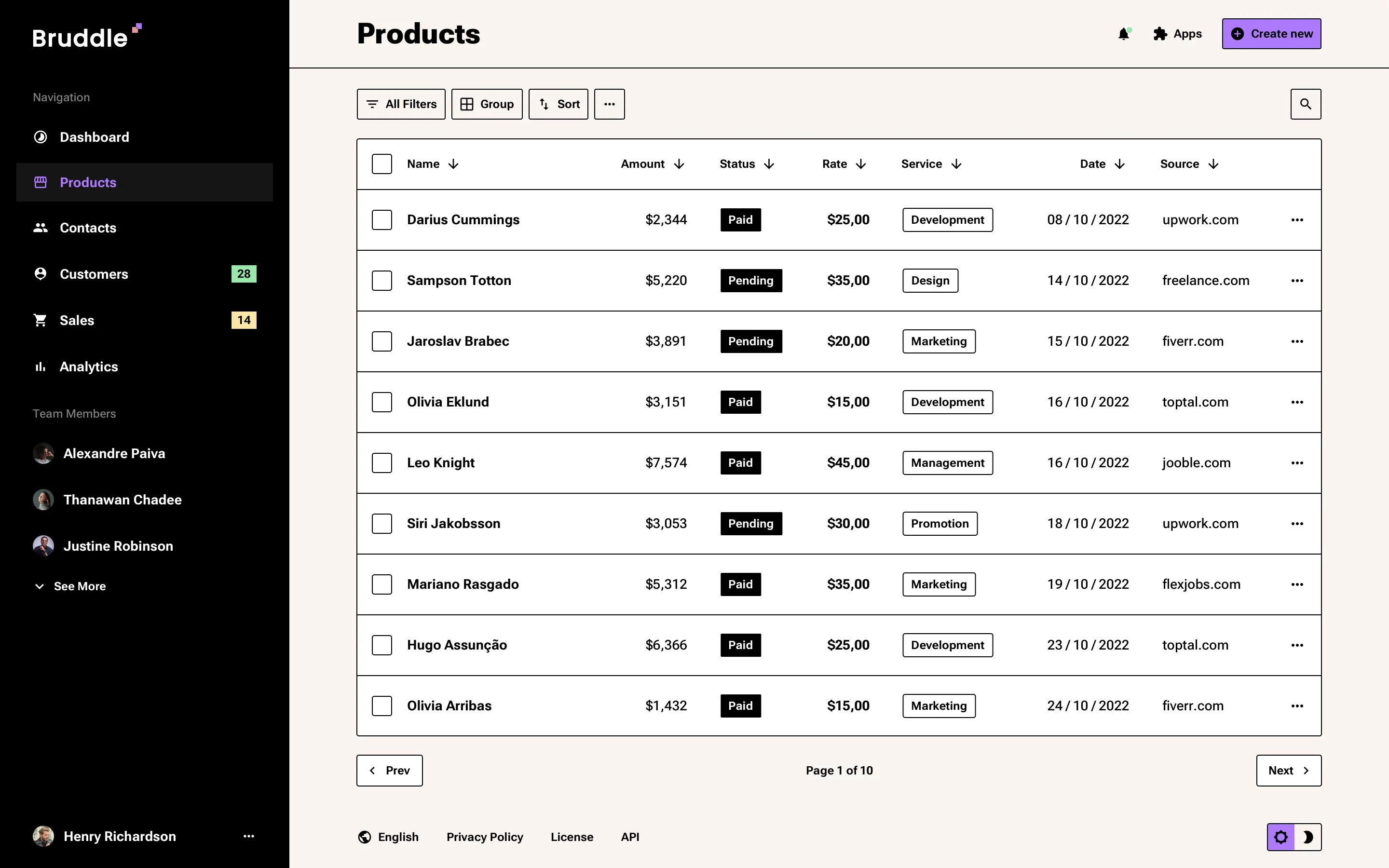Image resolution: width=1389 pixels, height=868 pixels.
Task: Open the row actions for Sampson Totton
Action: 1298,280
